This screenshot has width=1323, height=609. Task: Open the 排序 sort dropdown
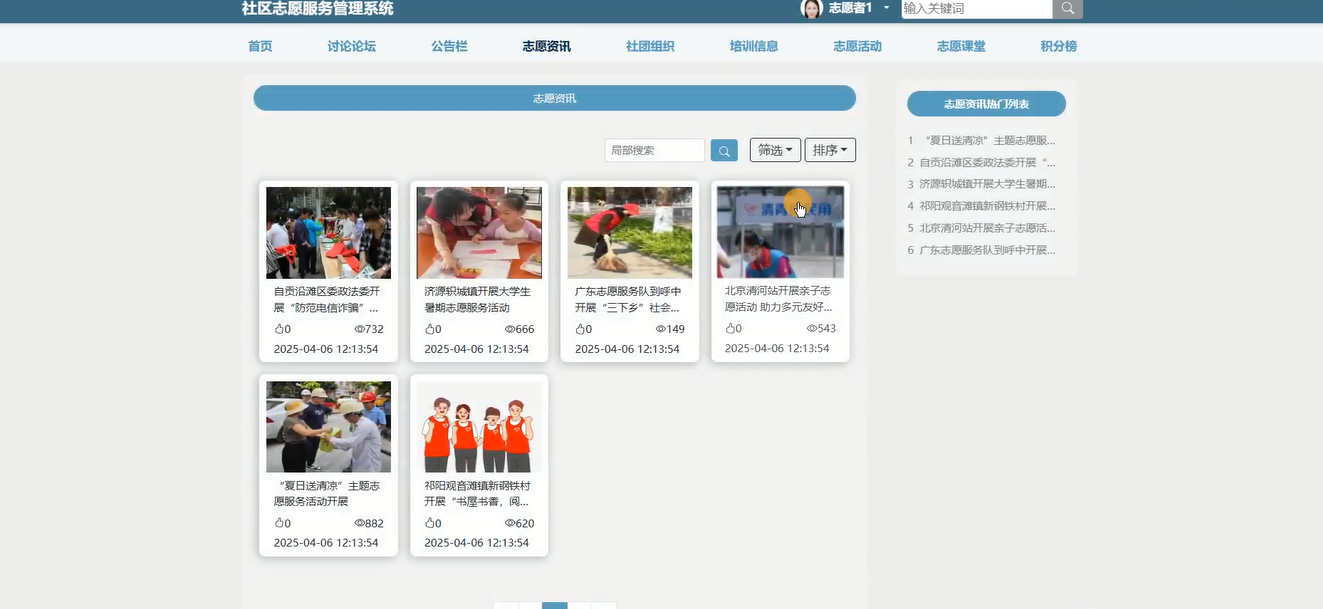[x=830, y=150]
